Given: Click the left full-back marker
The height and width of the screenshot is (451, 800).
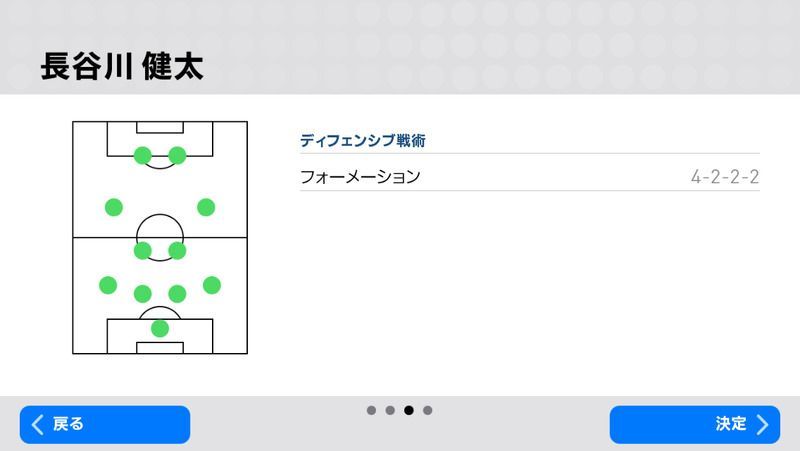Looking at the screenshot, I should (x=108, y=285).
